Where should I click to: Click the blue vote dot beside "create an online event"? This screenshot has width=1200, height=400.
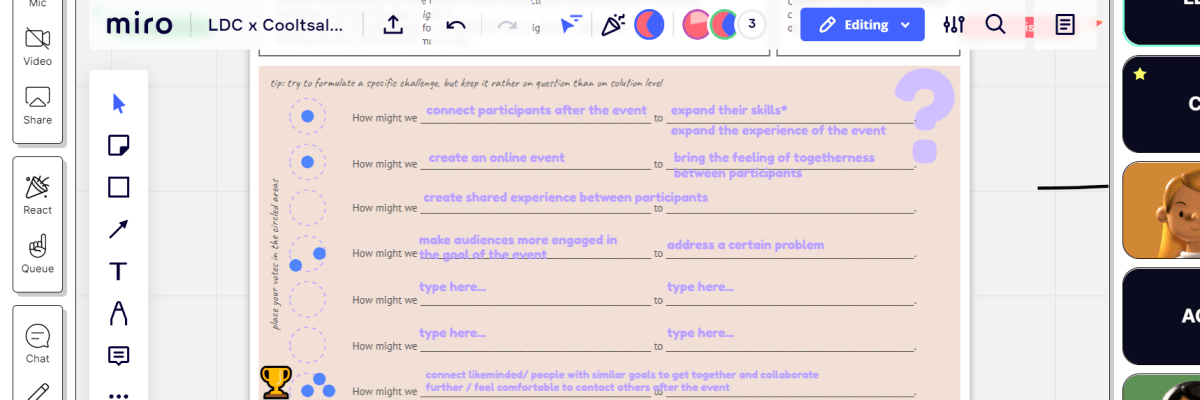(x=307, y=162)
